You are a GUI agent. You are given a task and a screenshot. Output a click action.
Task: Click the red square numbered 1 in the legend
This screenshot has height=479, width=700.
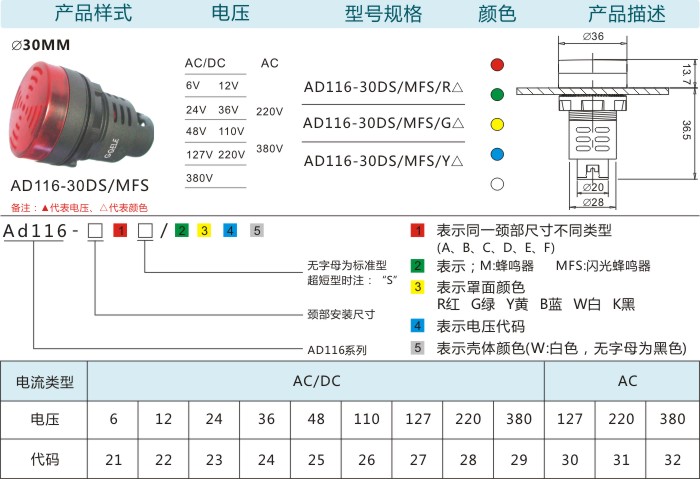coord(418,231)
